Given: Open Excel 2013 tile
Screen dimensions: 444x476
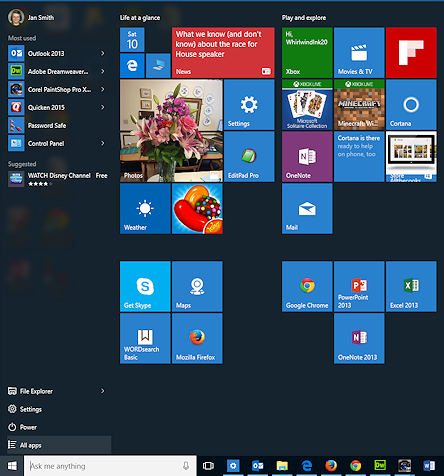Looking at the screenshot, I should point(411,287).
